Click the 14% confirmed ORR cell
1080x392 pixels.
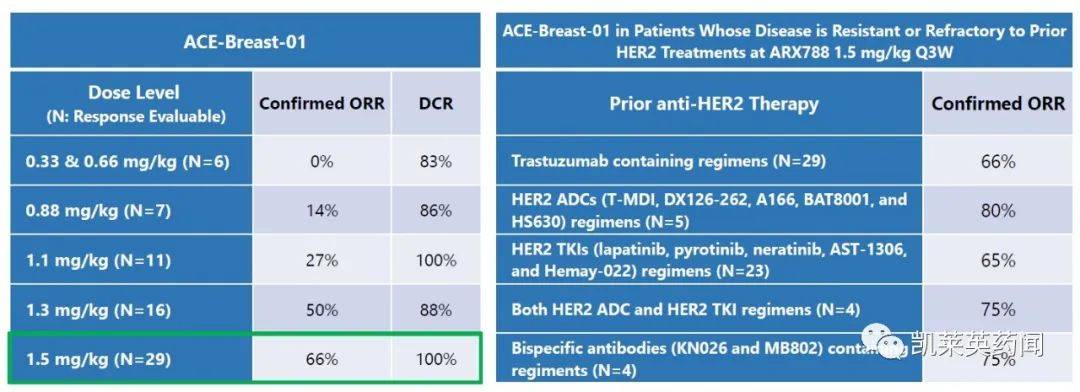tap(322, 211)
